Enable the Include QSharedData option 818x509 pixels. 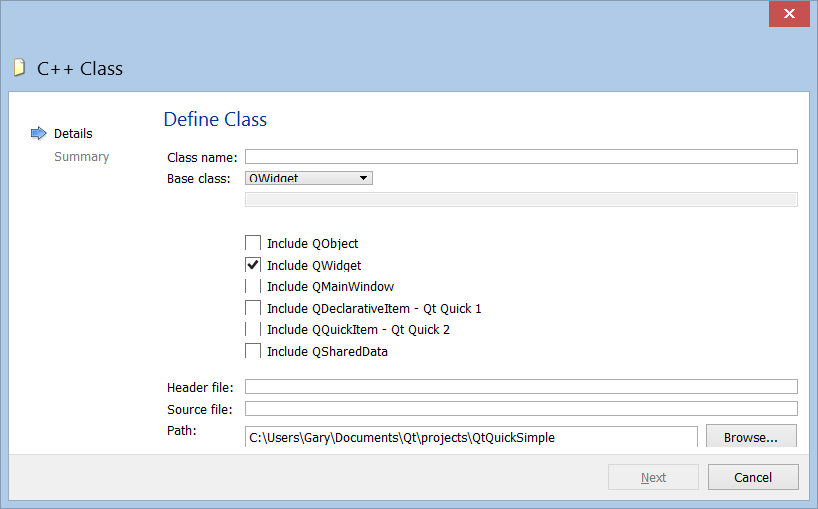click(253, 351)
